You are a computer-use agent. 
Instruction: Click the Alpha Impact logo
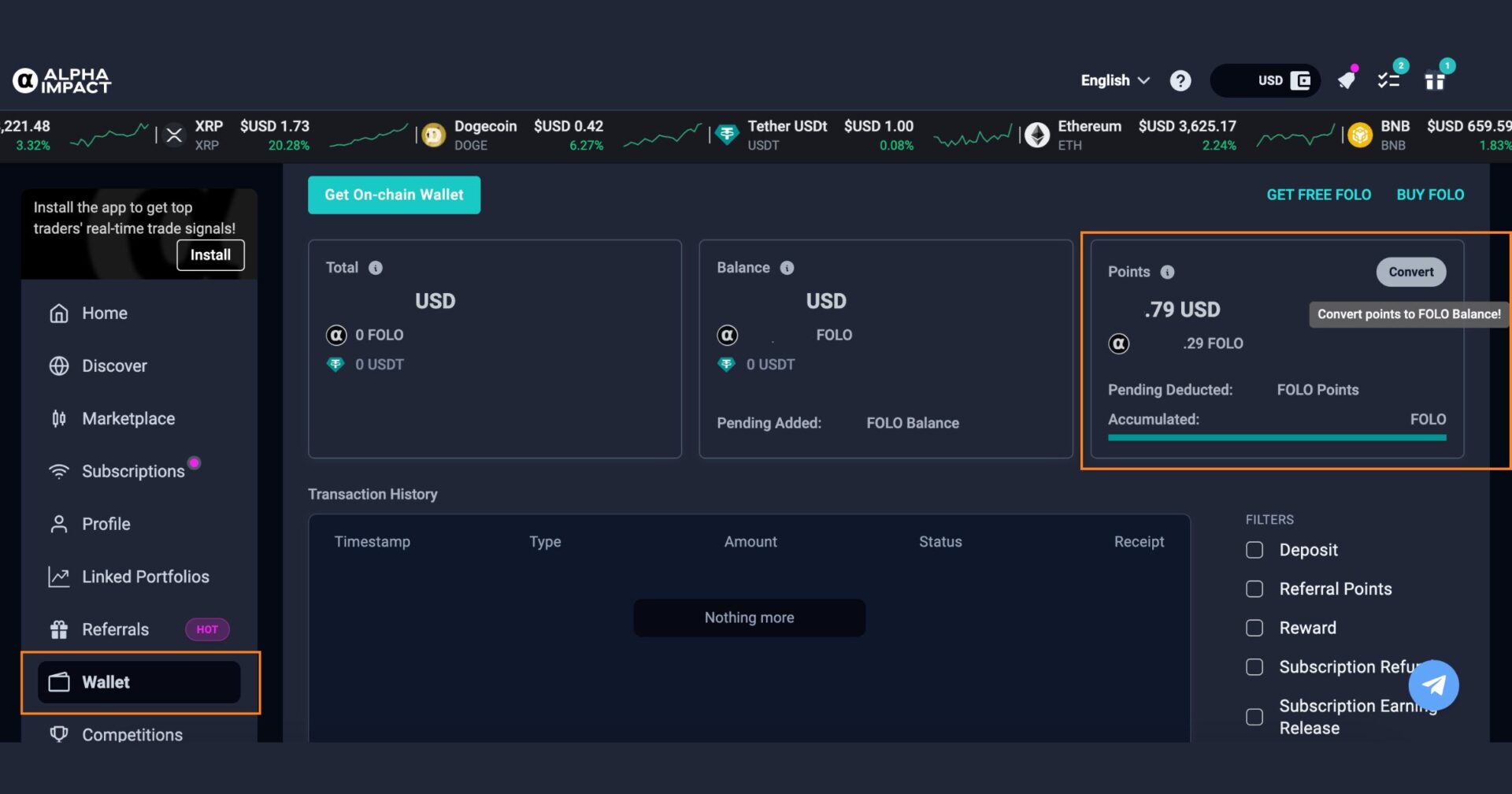(x=61, y=80)
